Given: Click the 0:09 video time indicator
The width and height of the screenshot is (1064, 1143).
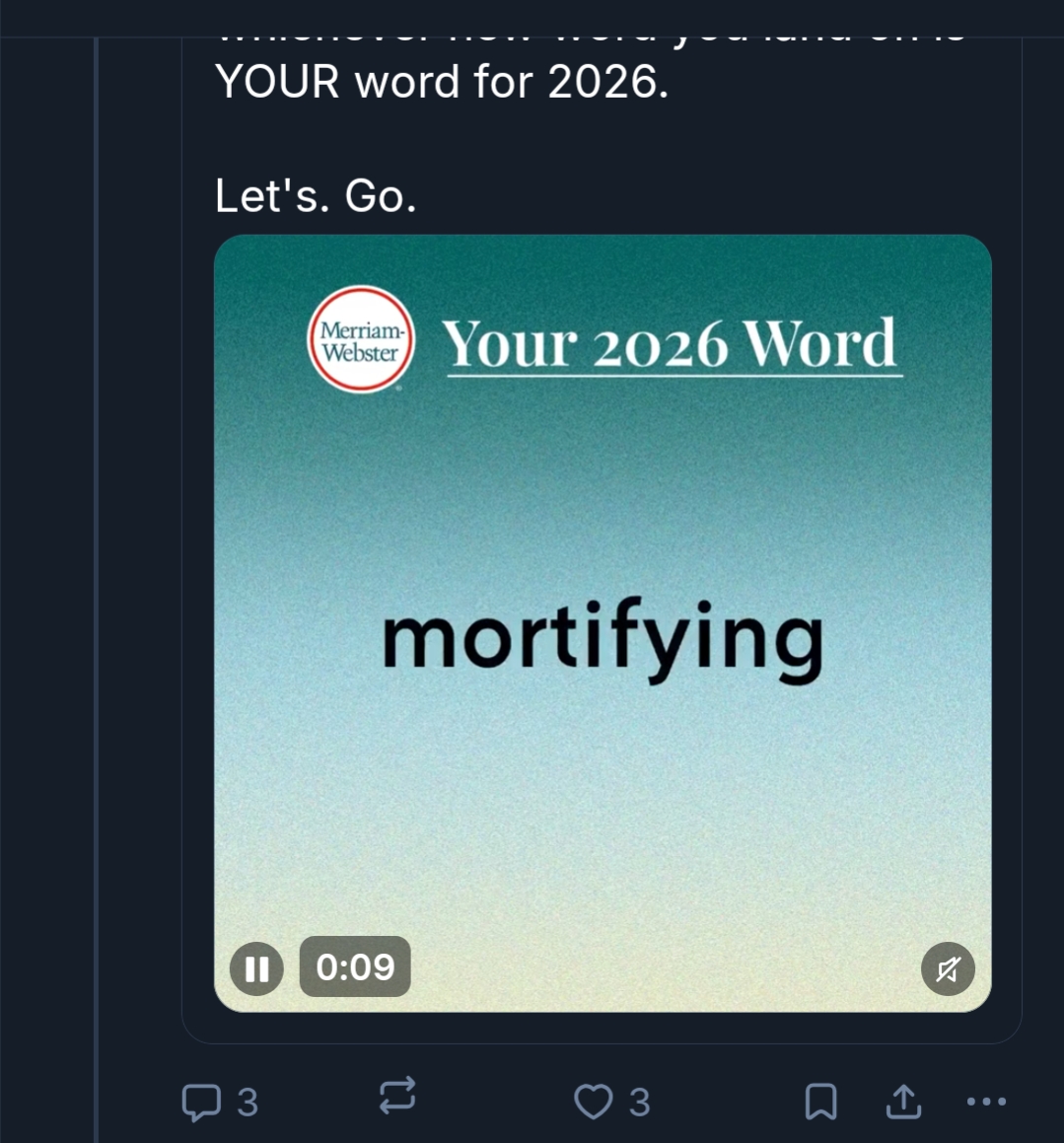Looking at the screenshot, I should point(355,967).
